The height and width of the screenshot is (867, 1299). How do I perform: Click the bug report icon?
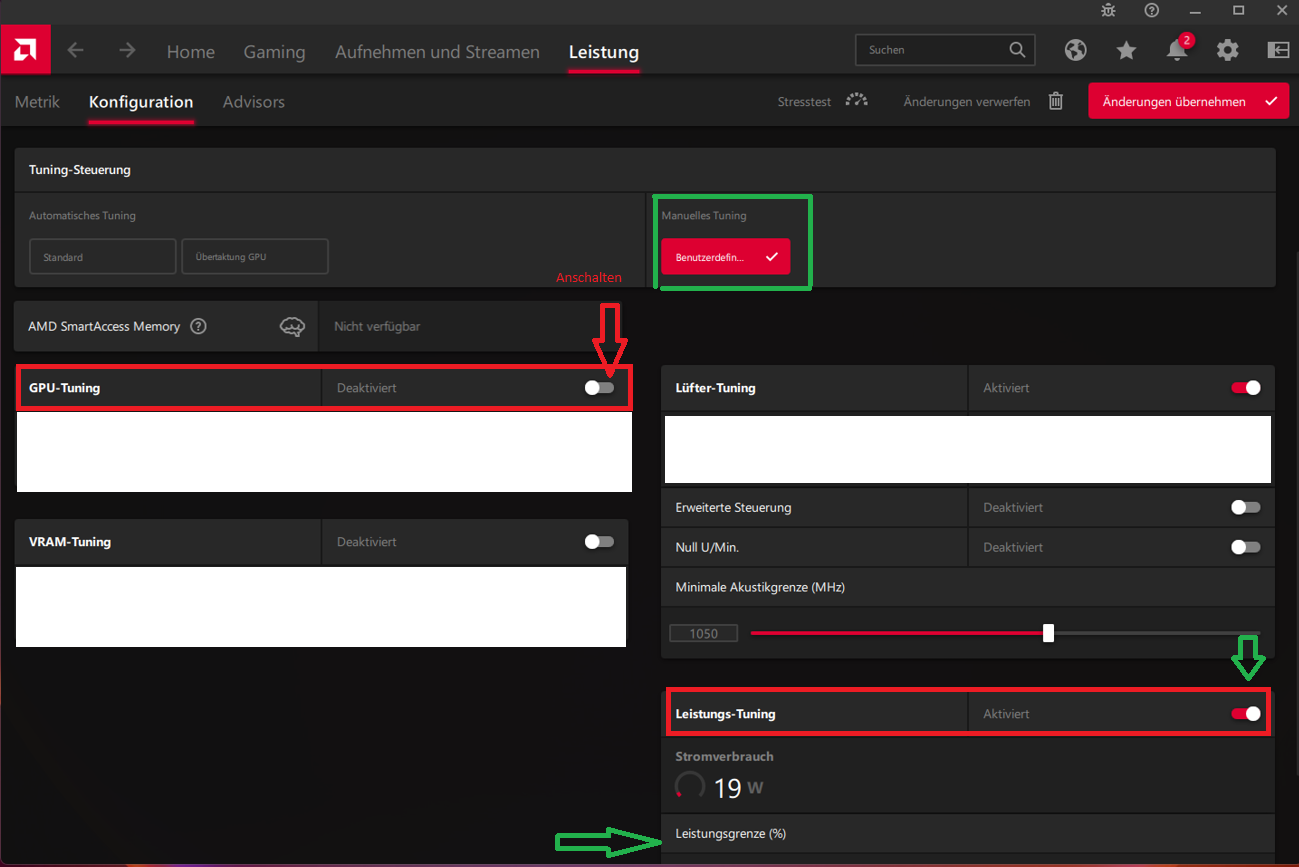(1108, 10)
